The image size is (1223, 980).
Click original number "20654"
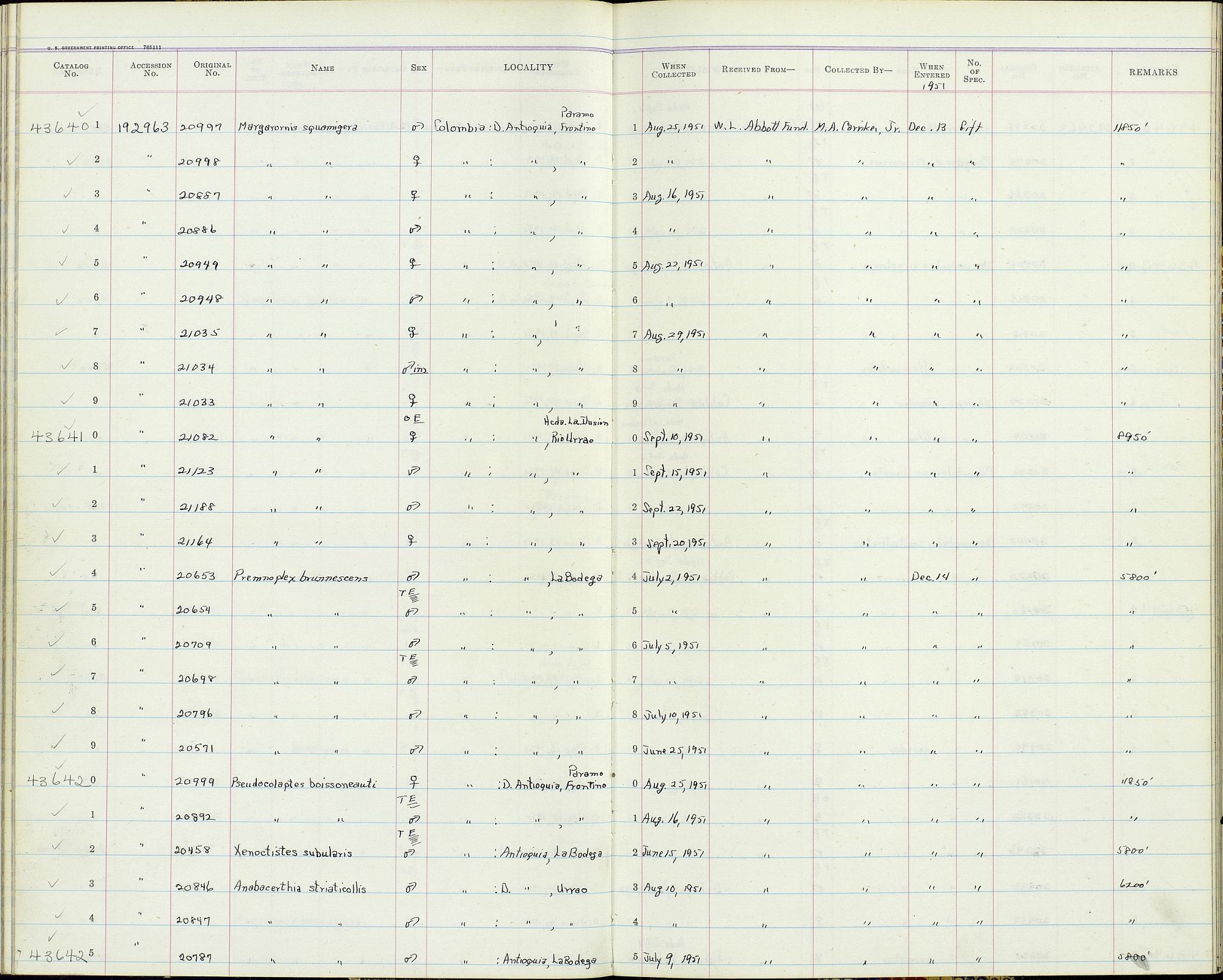pos(194,610)
